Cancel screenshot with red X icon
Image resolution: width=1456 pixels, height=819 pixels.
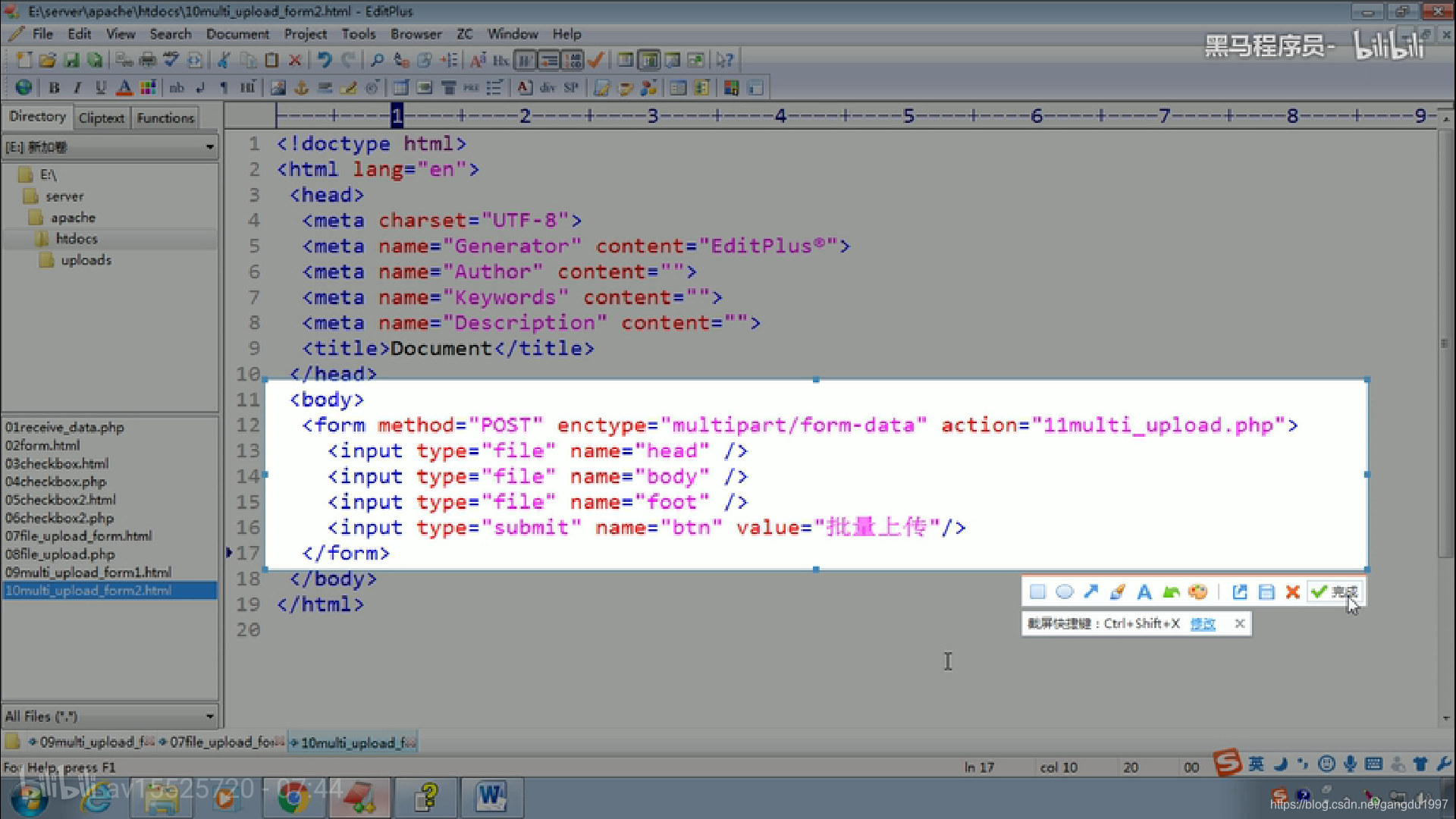coord(1292,592)
